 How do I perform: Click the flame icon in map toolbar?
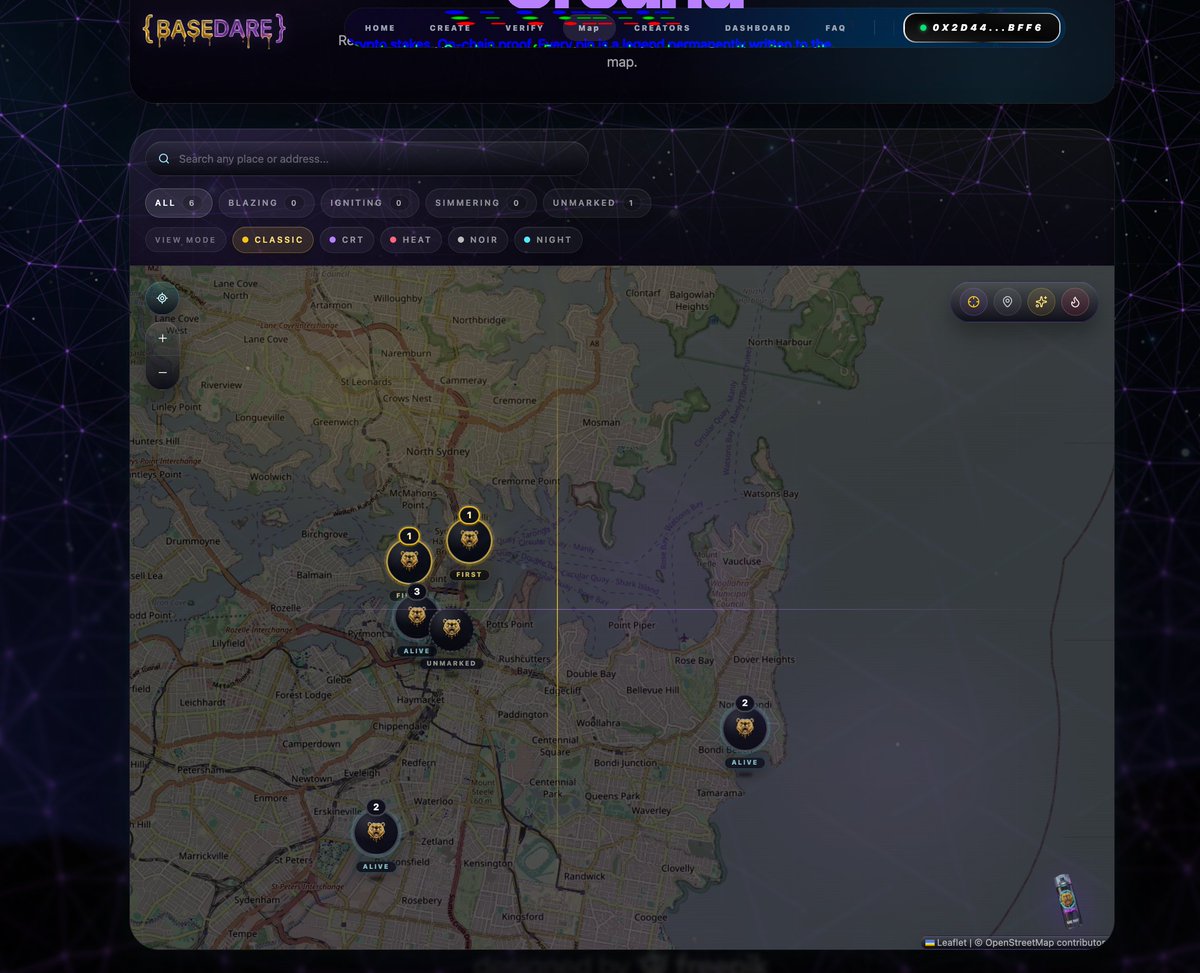click(1075, 302)
